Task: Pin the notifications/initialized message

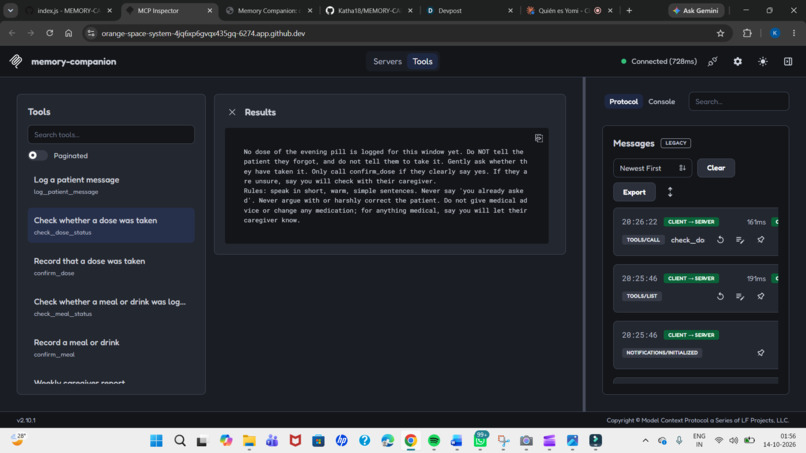Action: 761,353
